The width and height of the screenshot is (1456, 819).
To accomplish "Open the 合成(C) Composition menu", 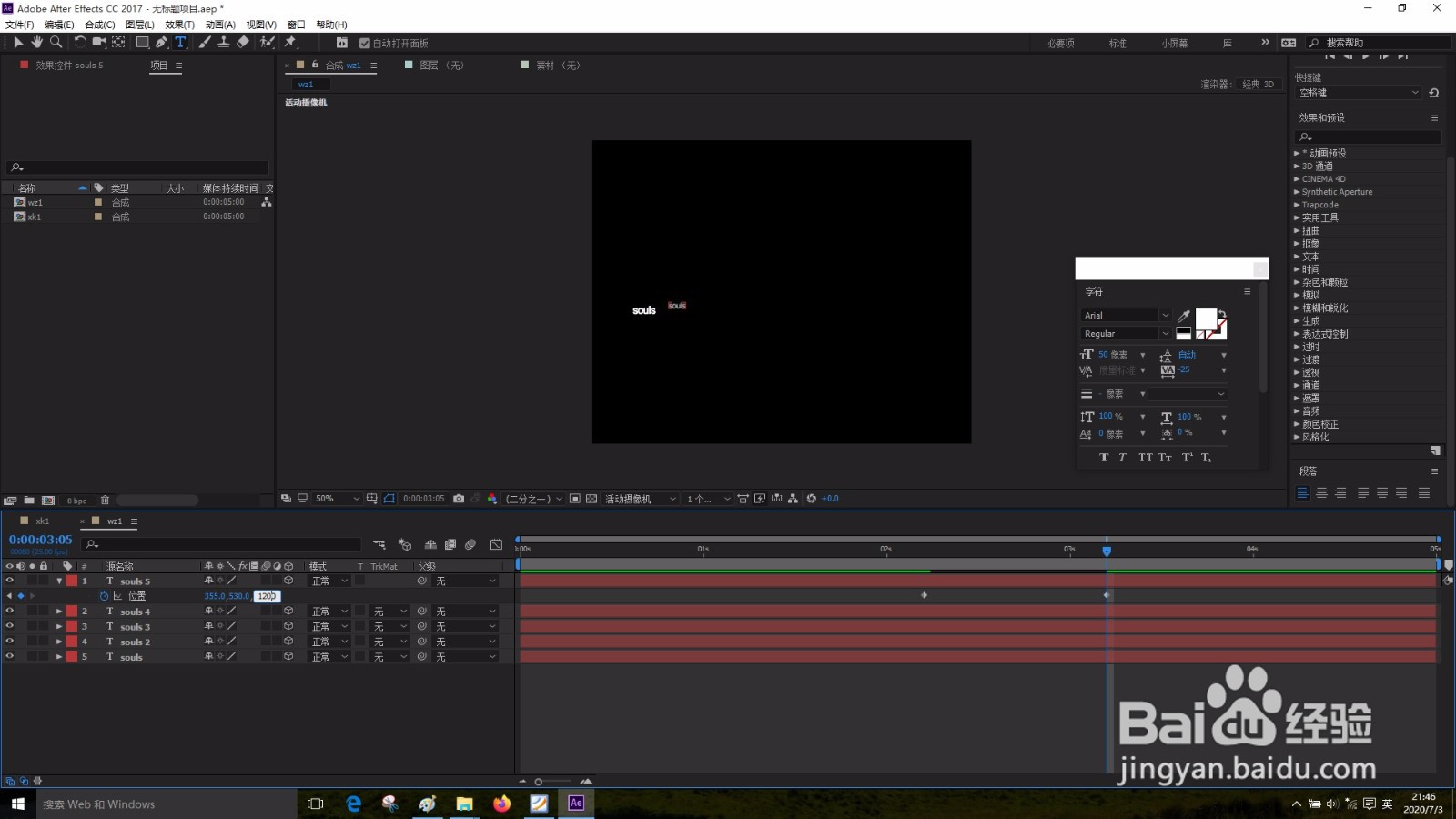I will (x=100, y=25).
